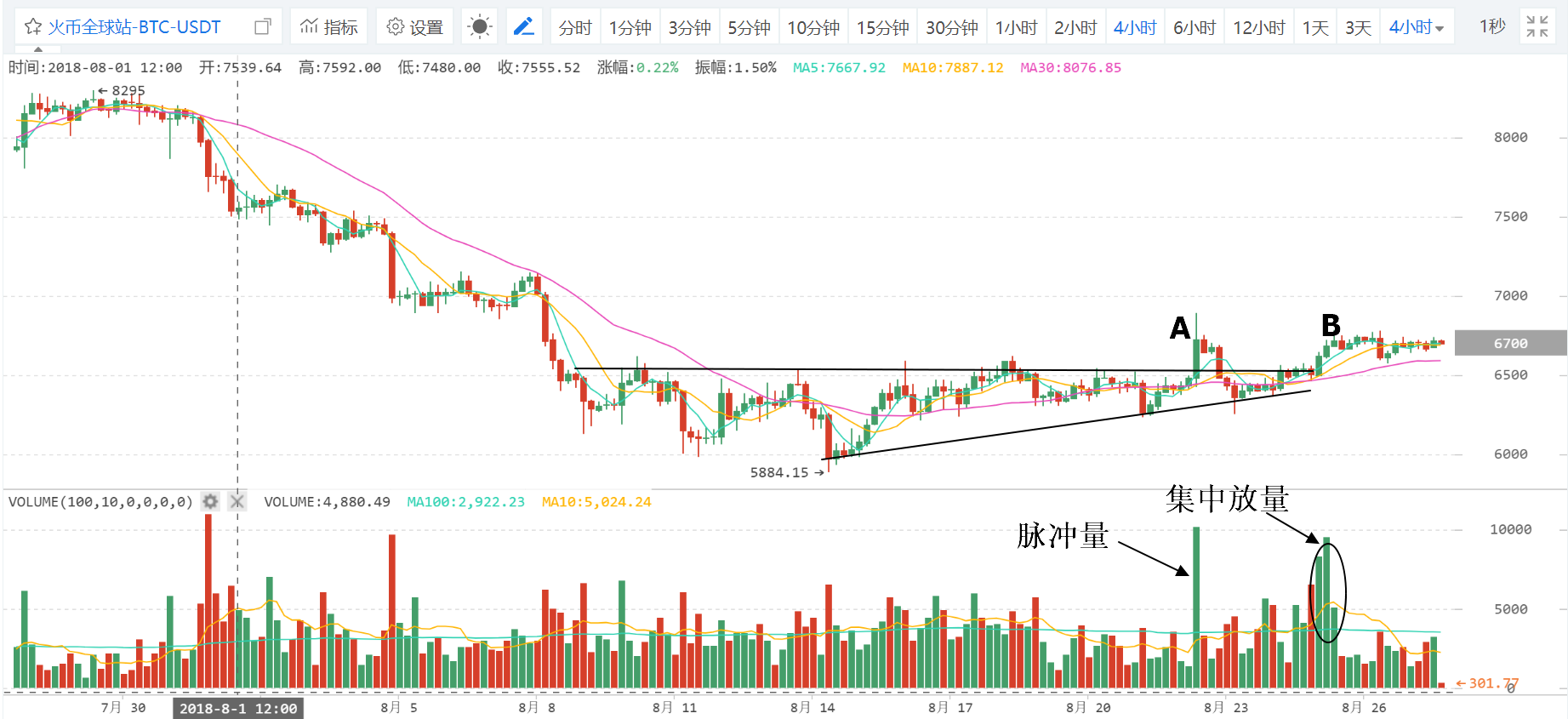1568x719 pixels.
Task: Click the MA30:8076.85 label
Action: tap(1070, 67)
